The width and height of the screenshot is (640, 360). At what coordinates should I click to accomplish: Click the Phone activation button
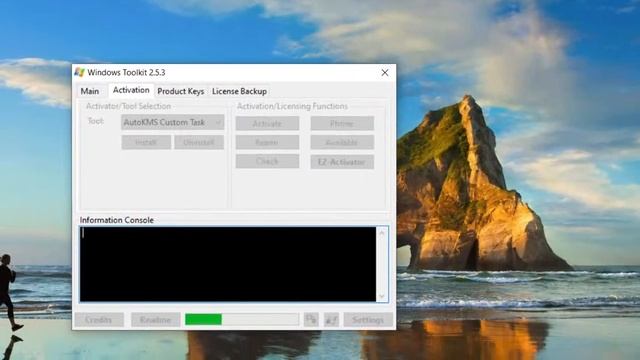click(342, 123)
